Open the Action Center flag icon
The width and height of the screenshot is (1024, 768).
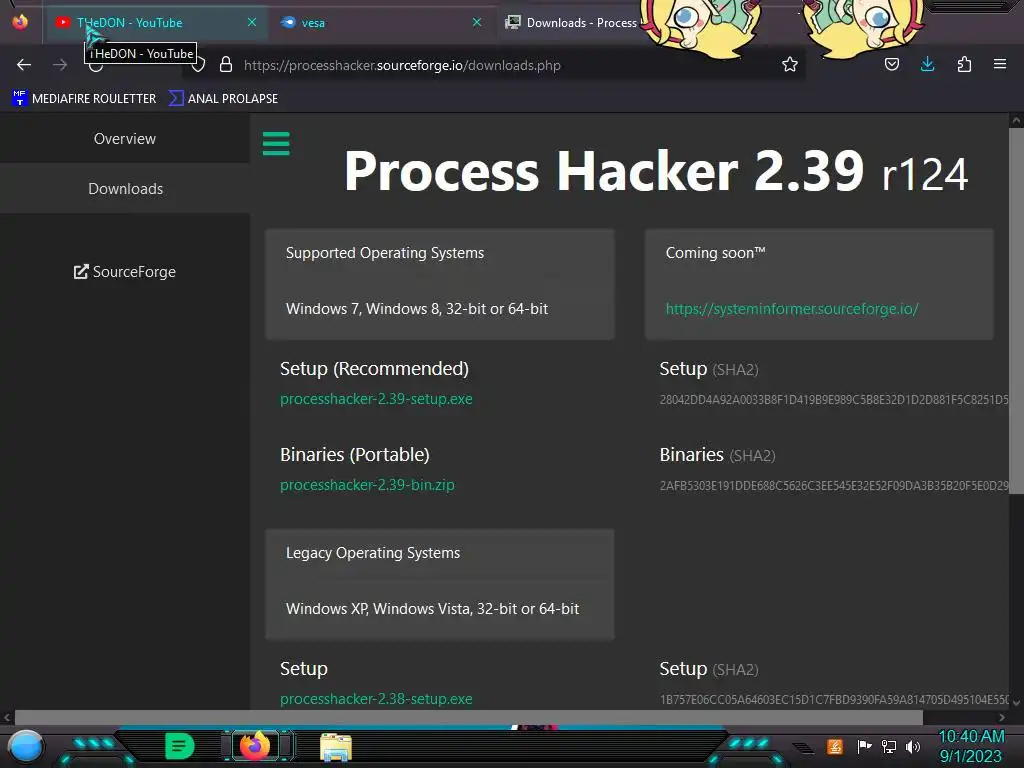pyautogui.click(x=864, y=746)
